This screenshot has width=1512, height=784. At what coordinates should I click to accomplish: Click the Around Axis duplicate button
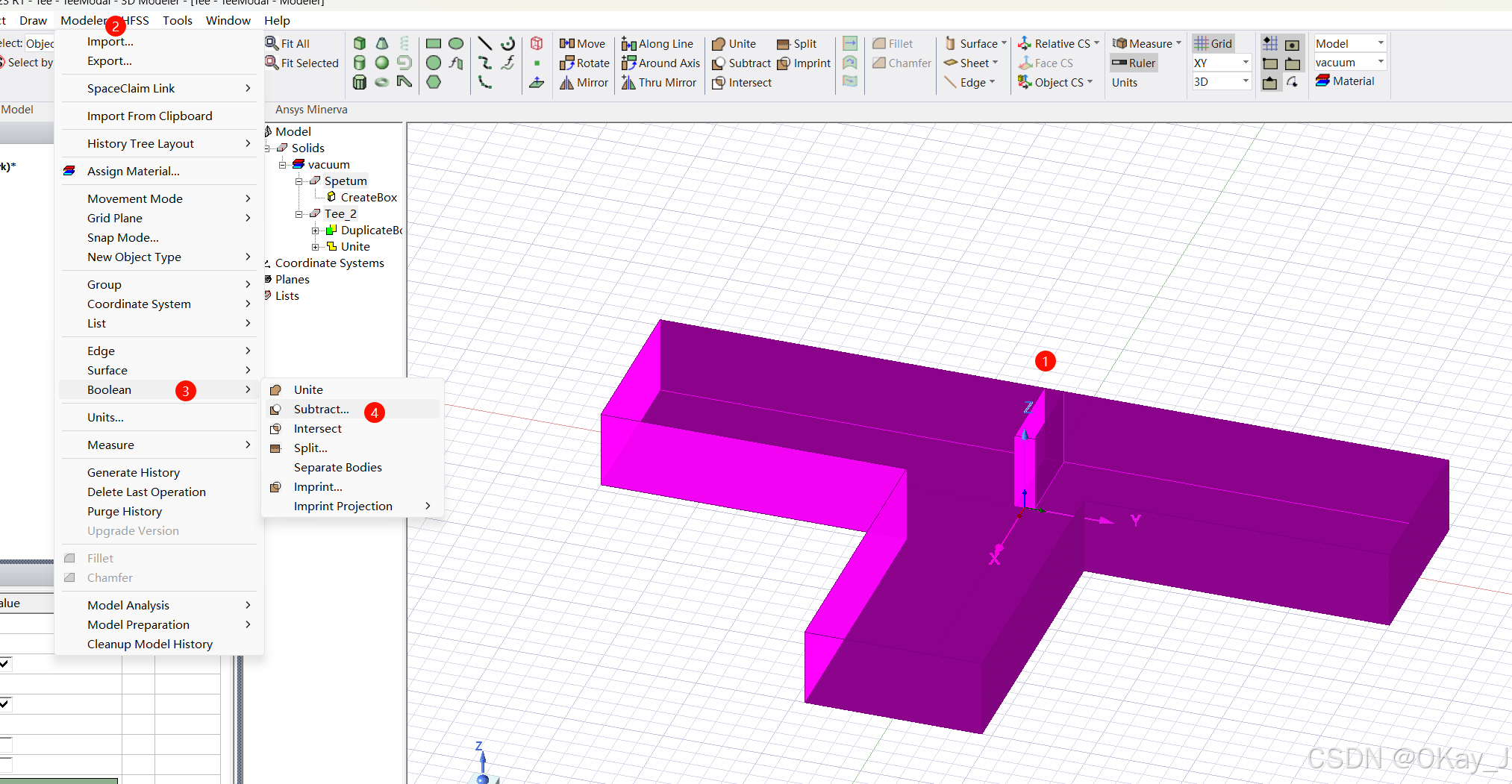[x=661, y=63]
